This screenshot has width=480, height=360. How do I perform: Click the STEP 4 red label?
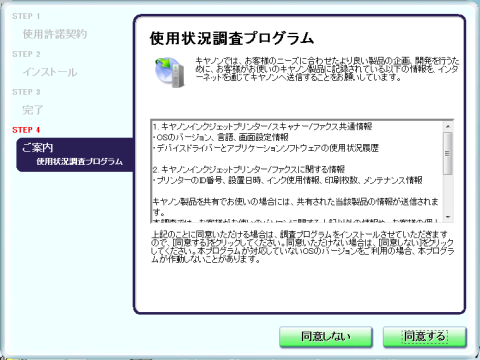(x=26, y=130)
